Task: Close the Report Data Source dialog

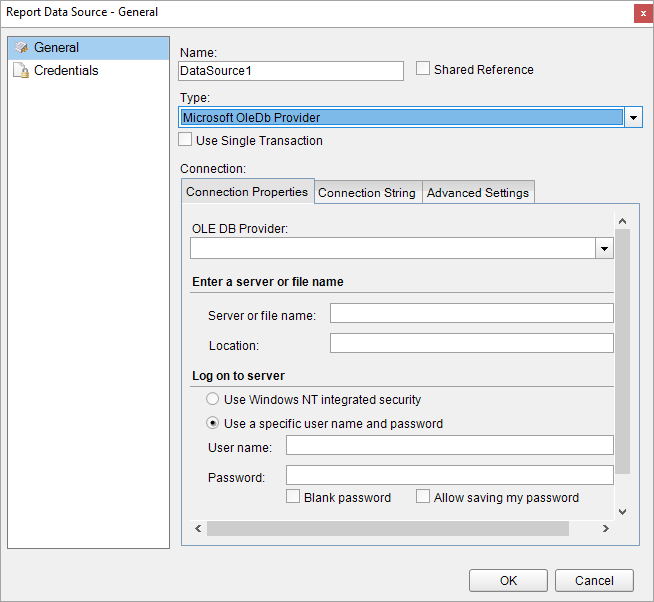Action: [643, 14]
